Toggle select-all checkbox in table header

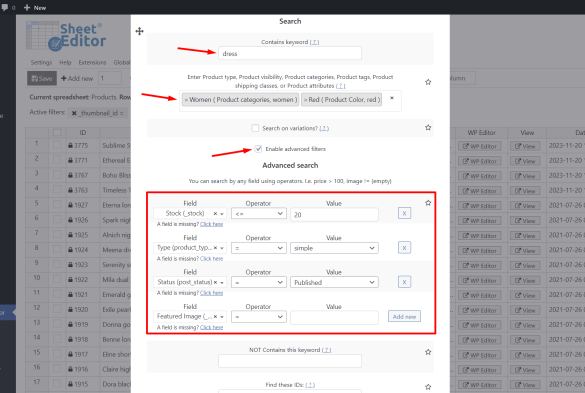click(57, 132)
